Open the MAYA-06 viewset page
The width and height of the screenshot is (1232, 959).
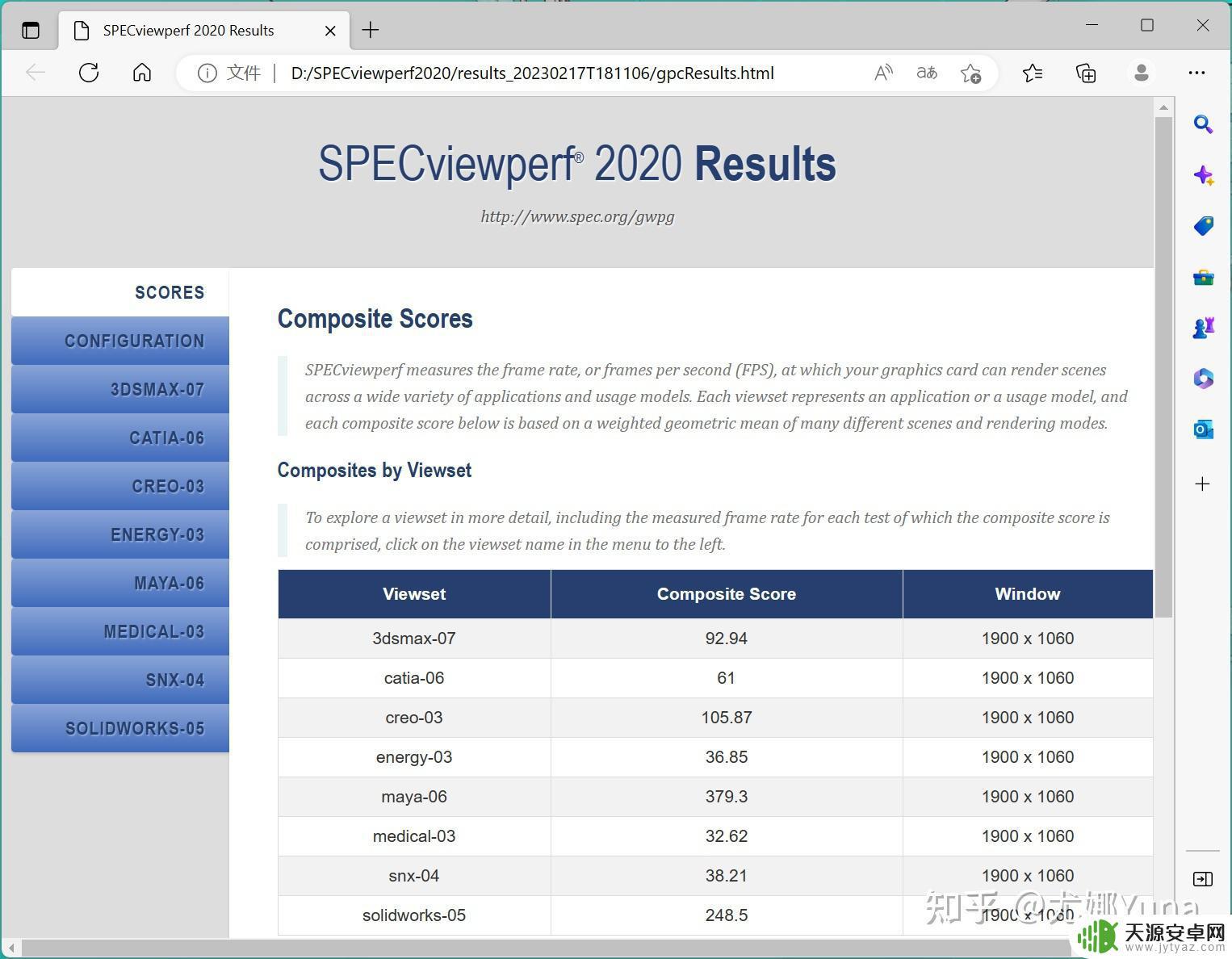(x=120, y=583)
